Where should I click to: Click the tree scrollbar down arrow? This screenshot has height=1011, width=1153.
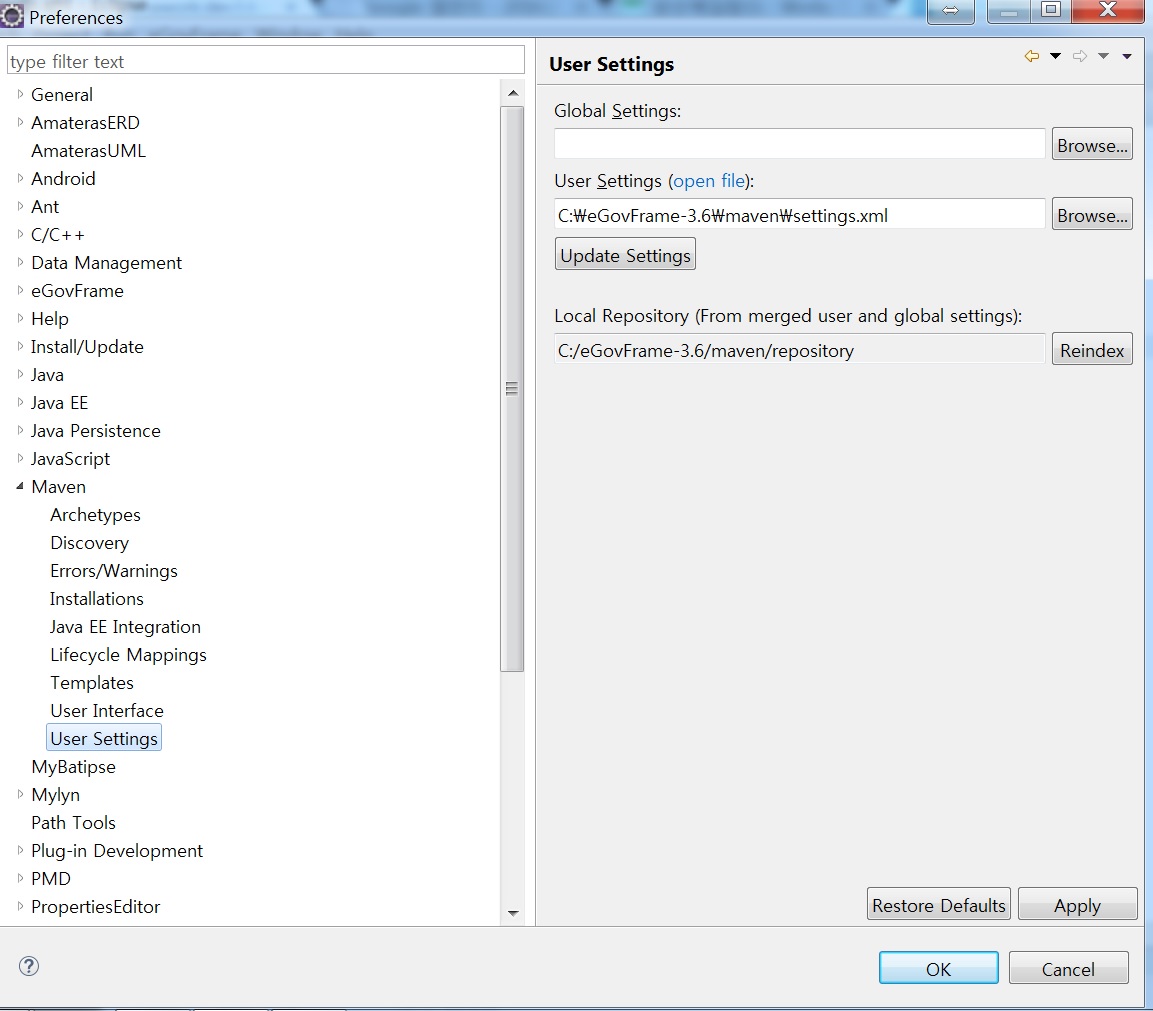coord(513,912)
